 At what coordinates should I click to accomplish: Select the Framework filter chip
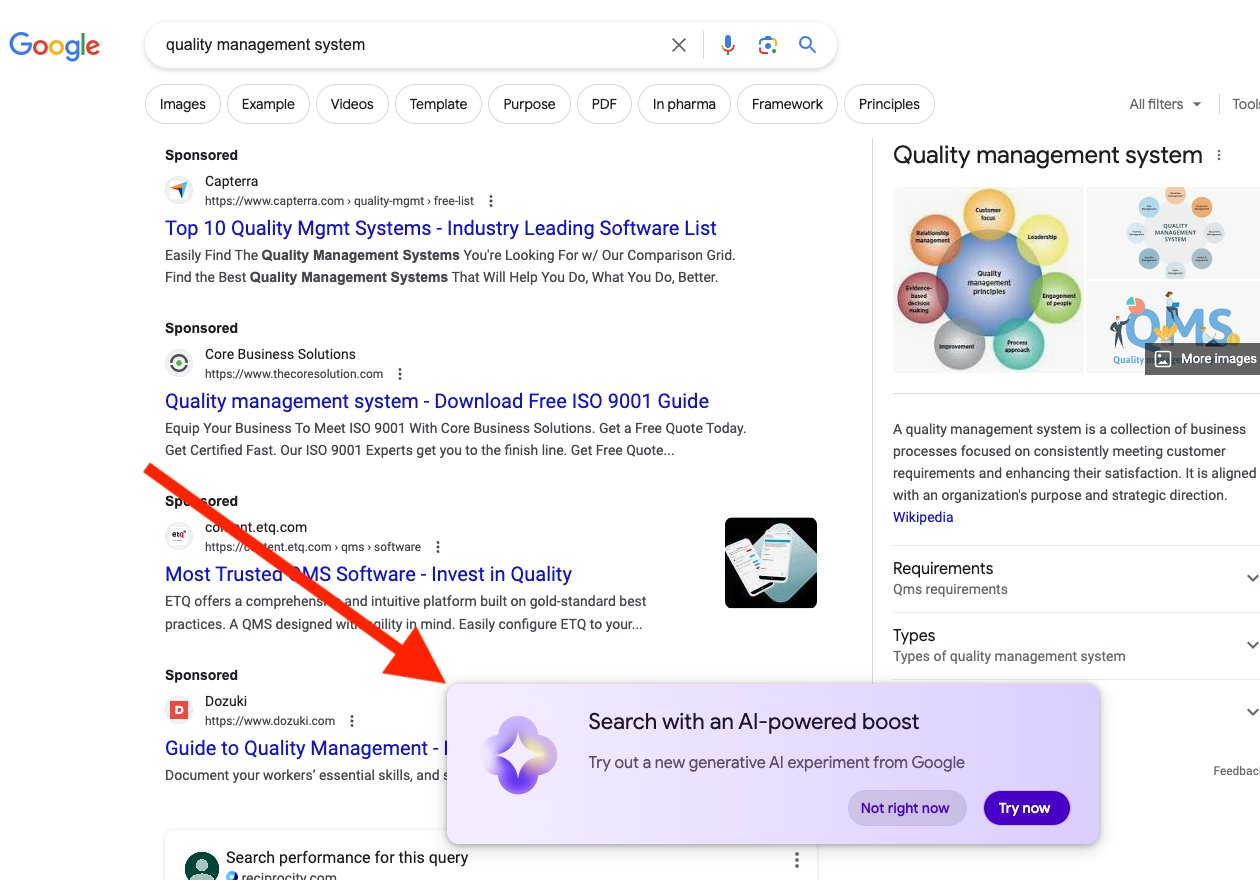click(x=787, y=104)
